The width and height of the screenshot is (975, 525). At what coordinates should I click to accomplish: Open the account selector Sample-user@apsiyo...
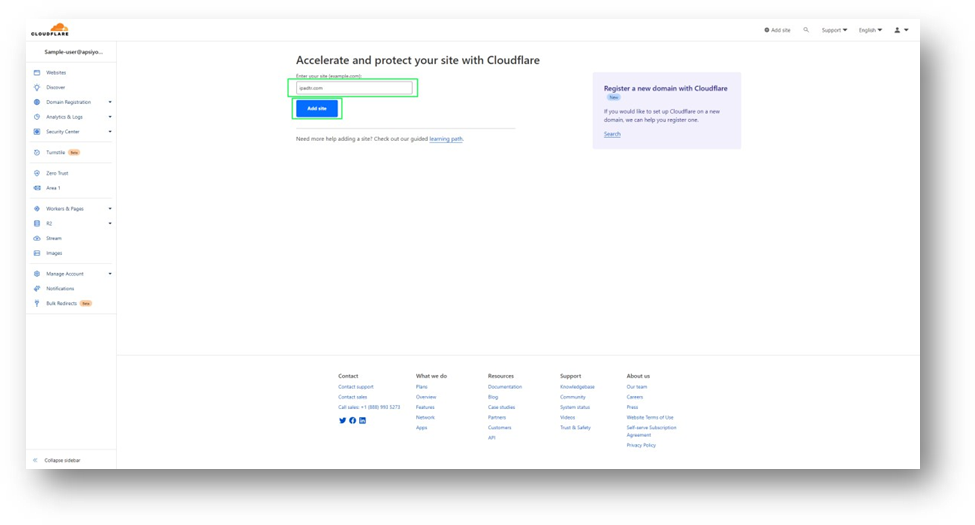click(73, 52)
